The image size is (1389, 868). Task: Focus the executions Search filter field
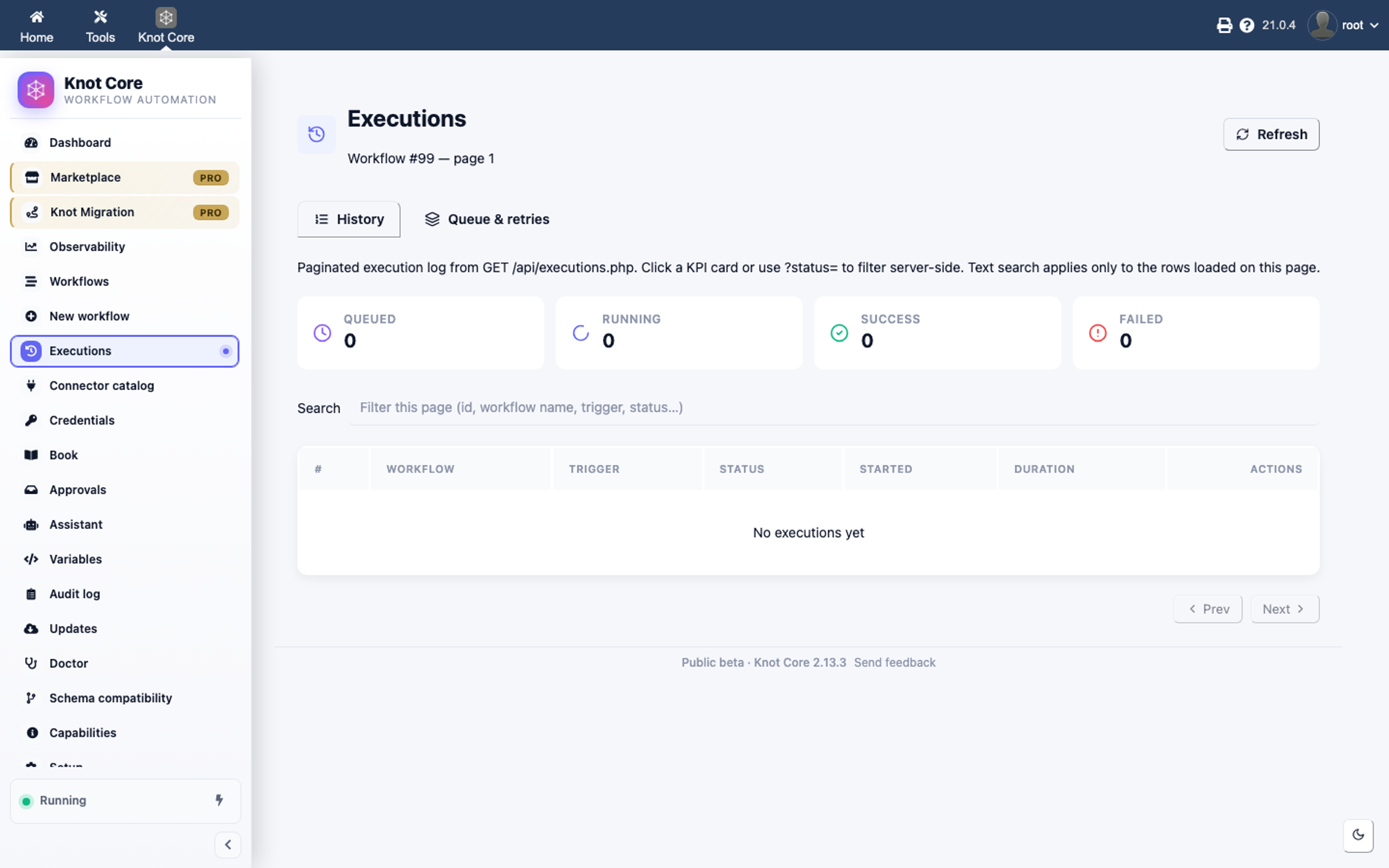(x=834, y=407)
